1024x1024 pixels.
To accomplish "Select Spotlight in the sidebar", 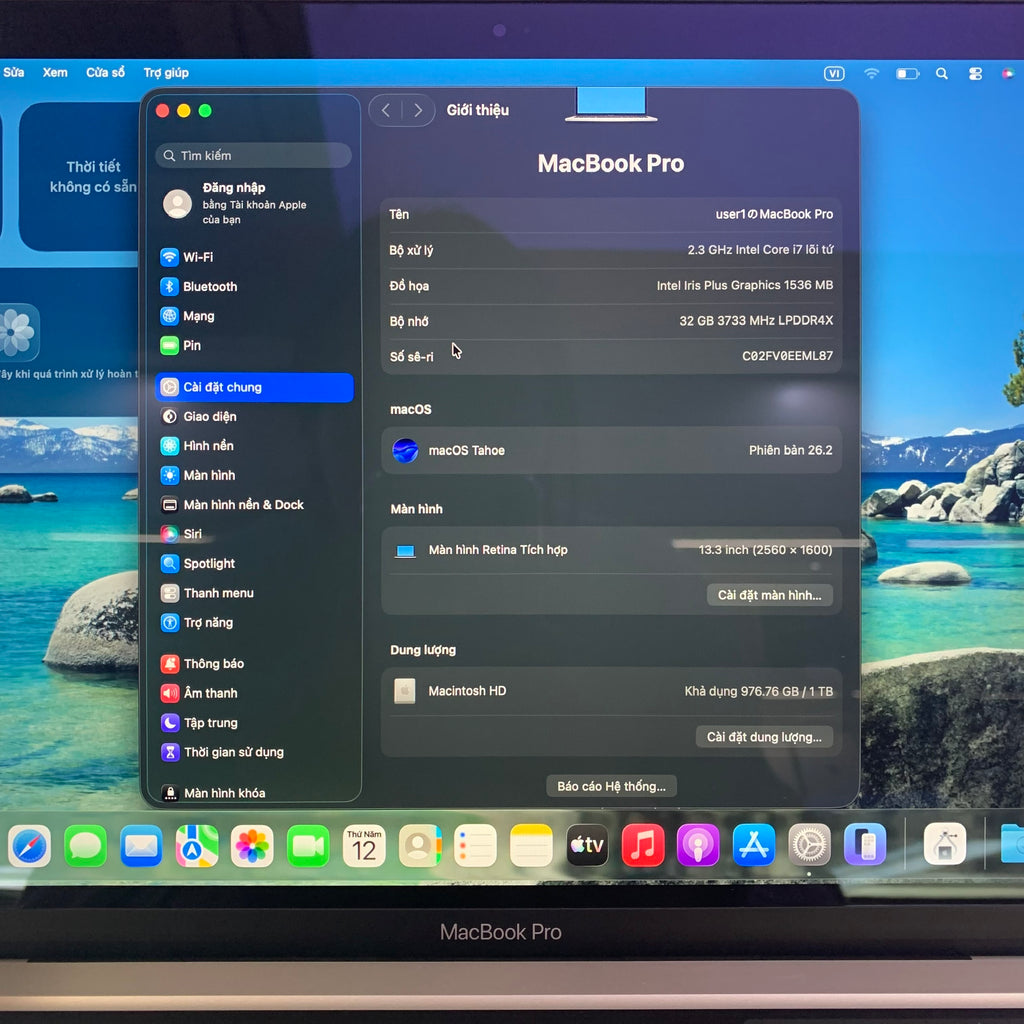I will click(x=208, y=564).
